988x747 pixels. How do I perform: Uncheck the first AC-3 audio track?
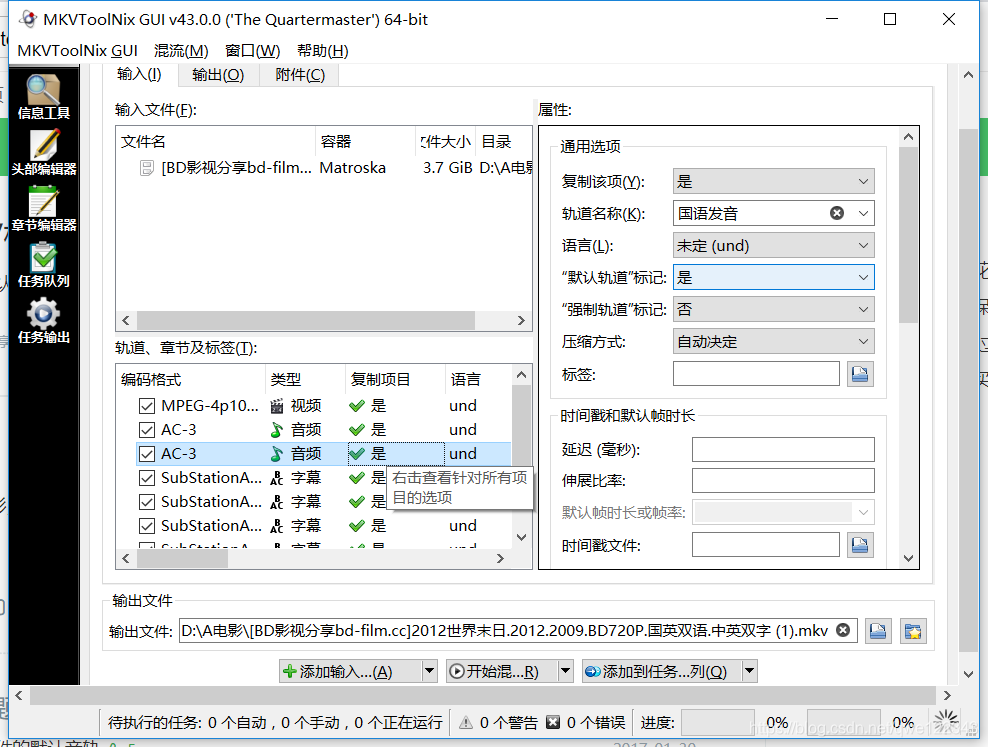point(147,430)
